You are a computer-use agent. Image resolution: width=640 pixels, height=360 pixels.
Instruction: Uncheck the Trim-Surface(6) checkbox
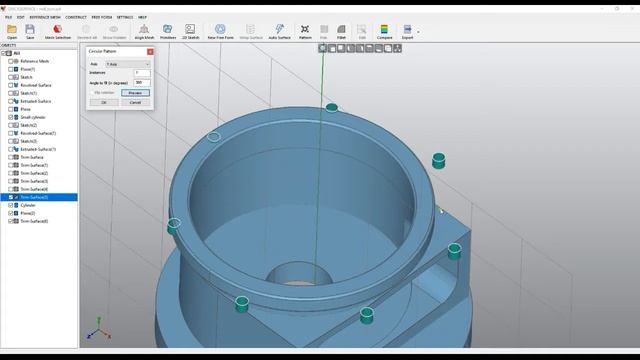coord(11,221)
